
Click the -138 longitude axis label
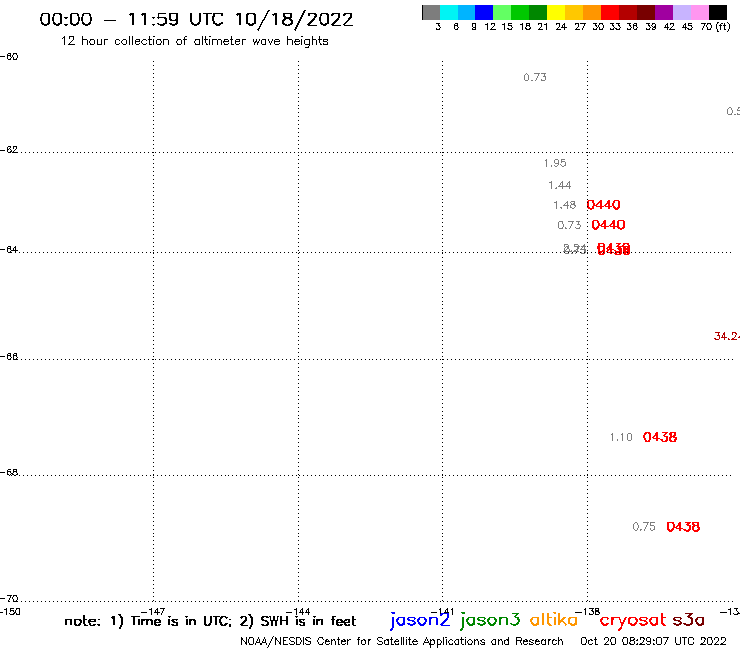(x=588, y=612)
